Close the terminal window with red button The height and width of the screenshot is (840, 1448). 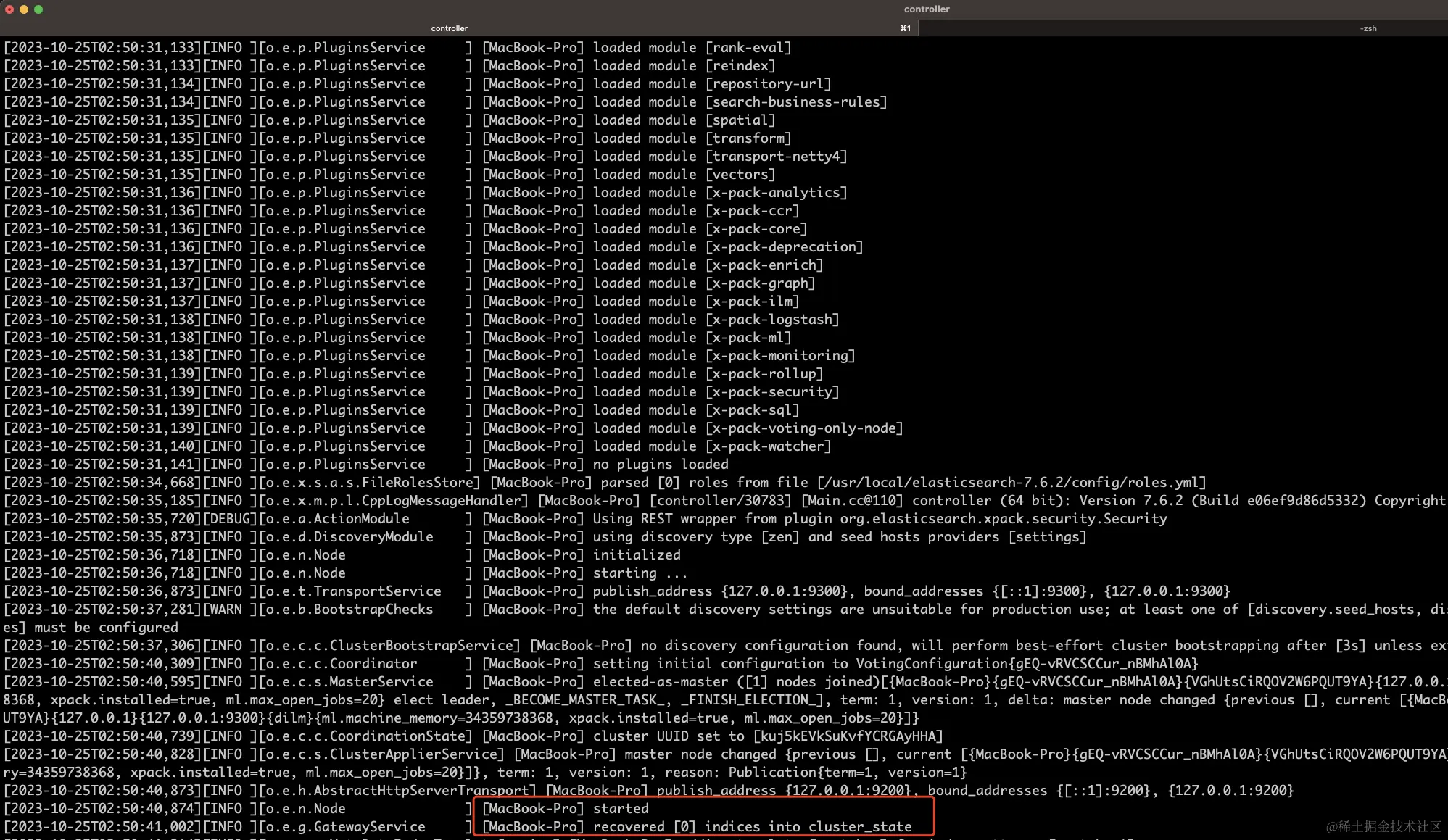9,9
